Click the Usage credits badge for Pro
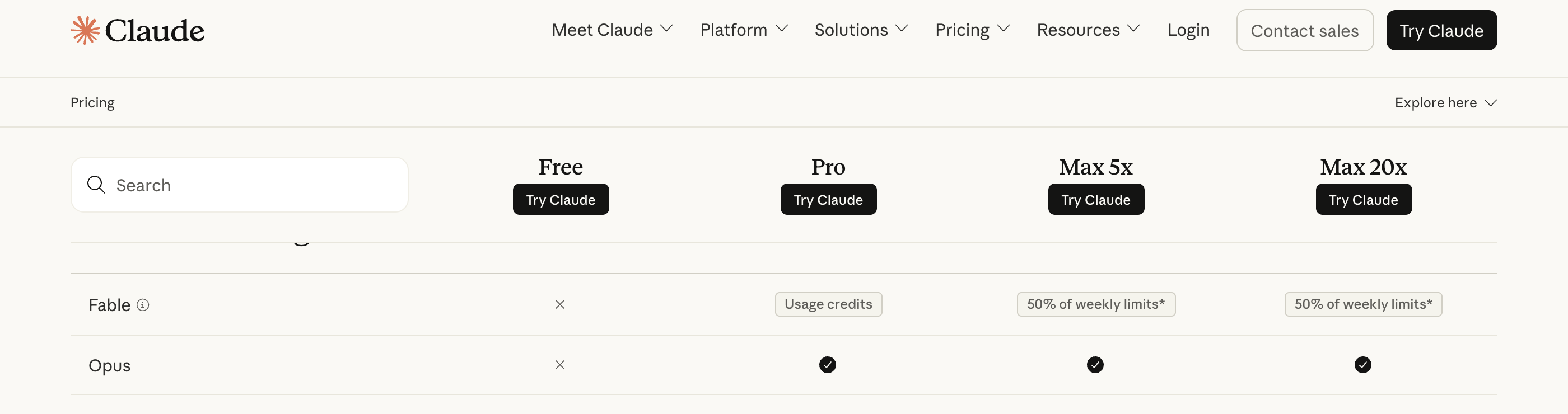1568x414 pixels. pyautogui.click(x=828, y=304)
